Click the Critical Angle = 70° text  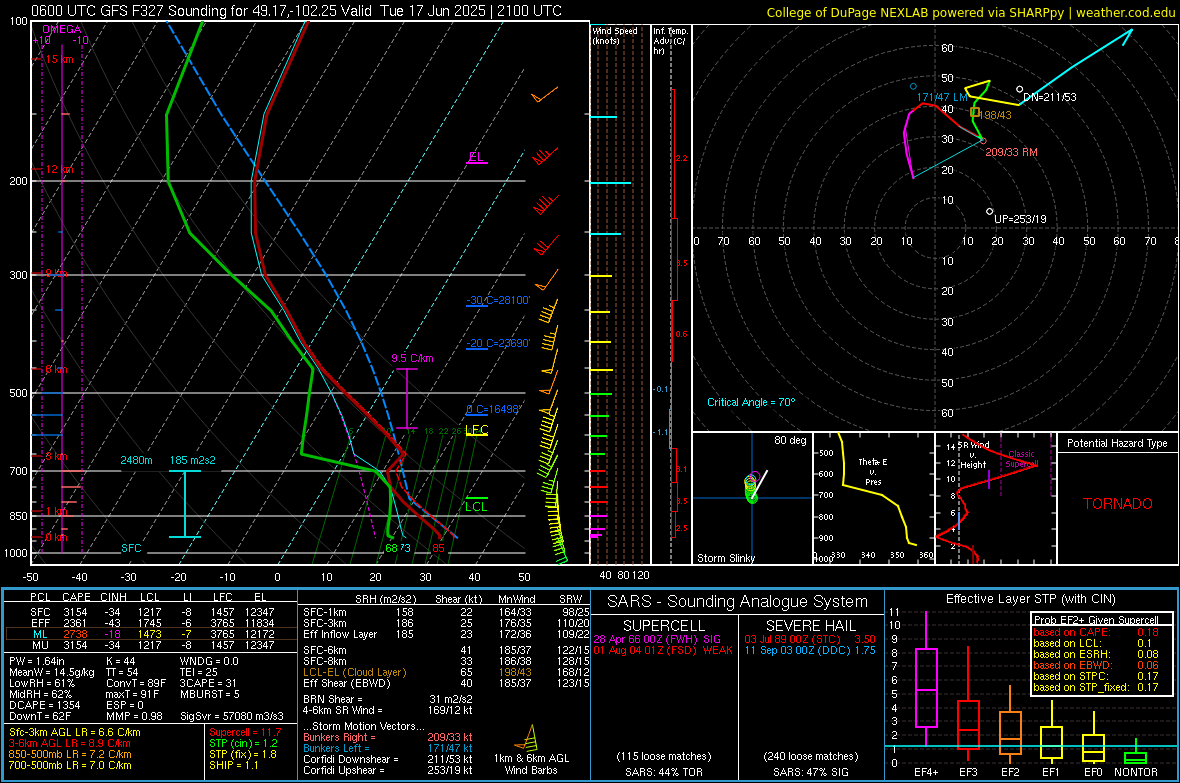click(751, 402)
